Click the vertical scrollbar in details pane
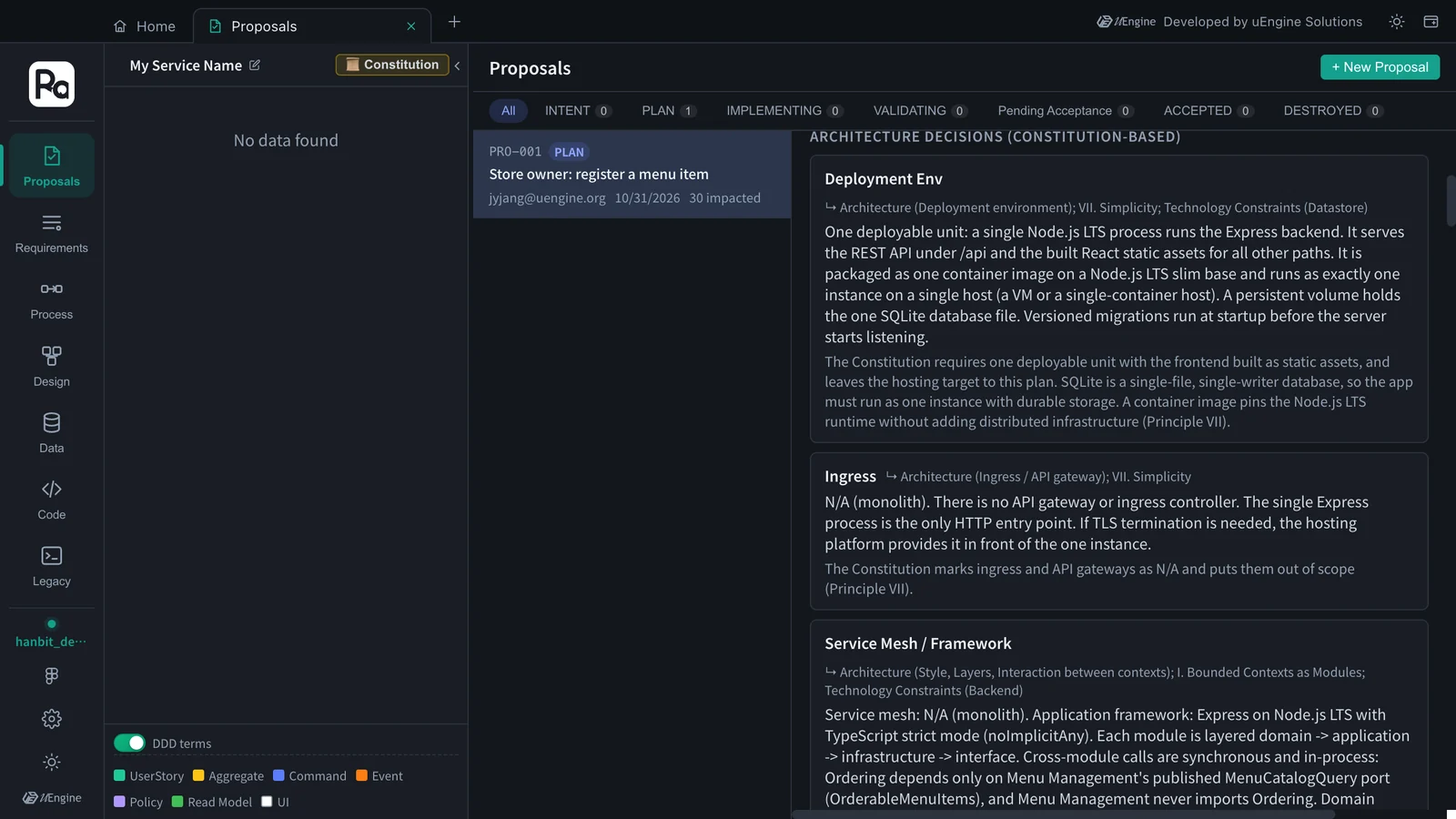The width and height of the screenshot is (1456, 819). pos(1451,200)
